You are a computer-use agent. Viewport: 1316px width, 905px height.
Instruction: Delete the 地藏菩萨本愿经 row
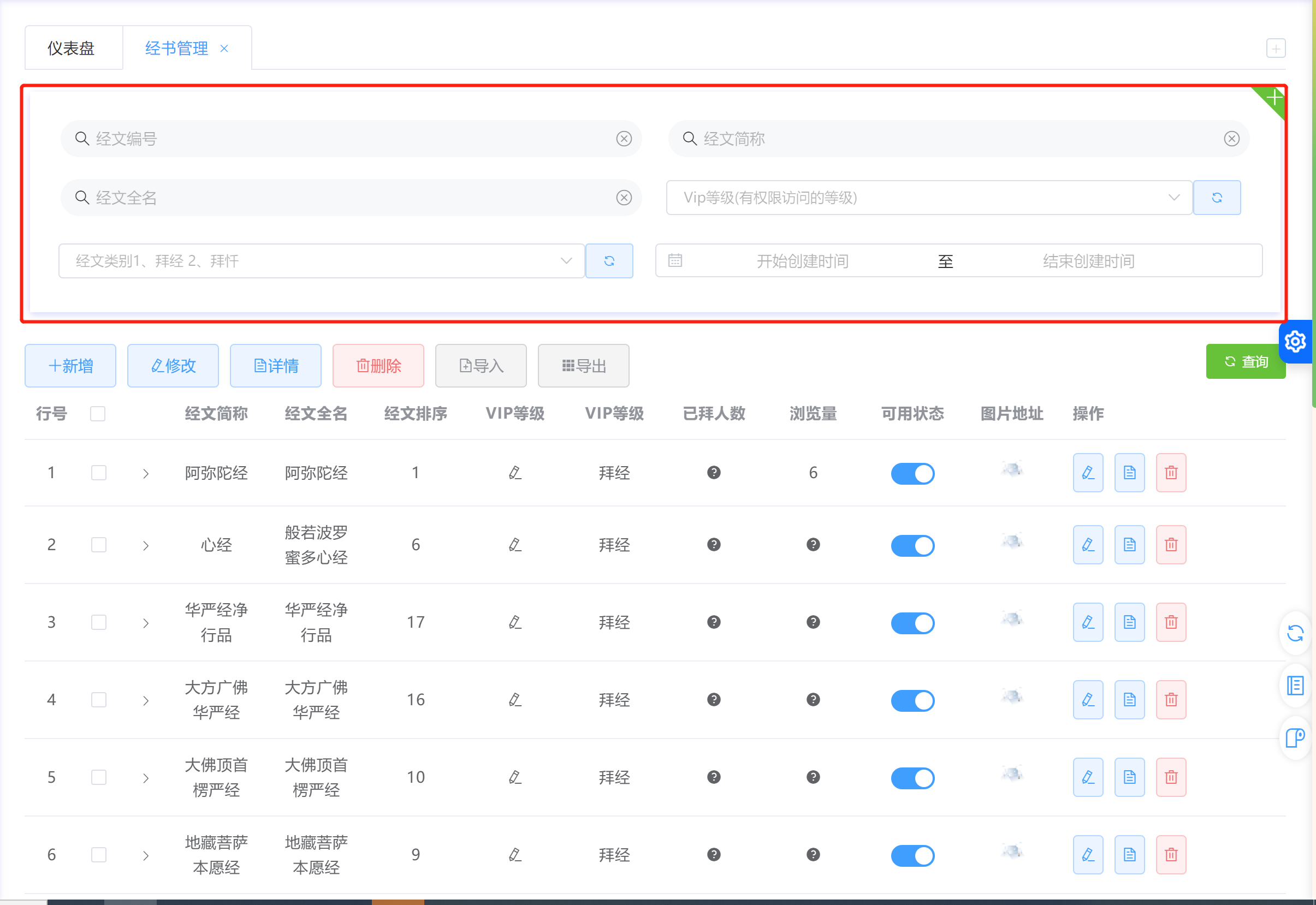[1170, 855]
